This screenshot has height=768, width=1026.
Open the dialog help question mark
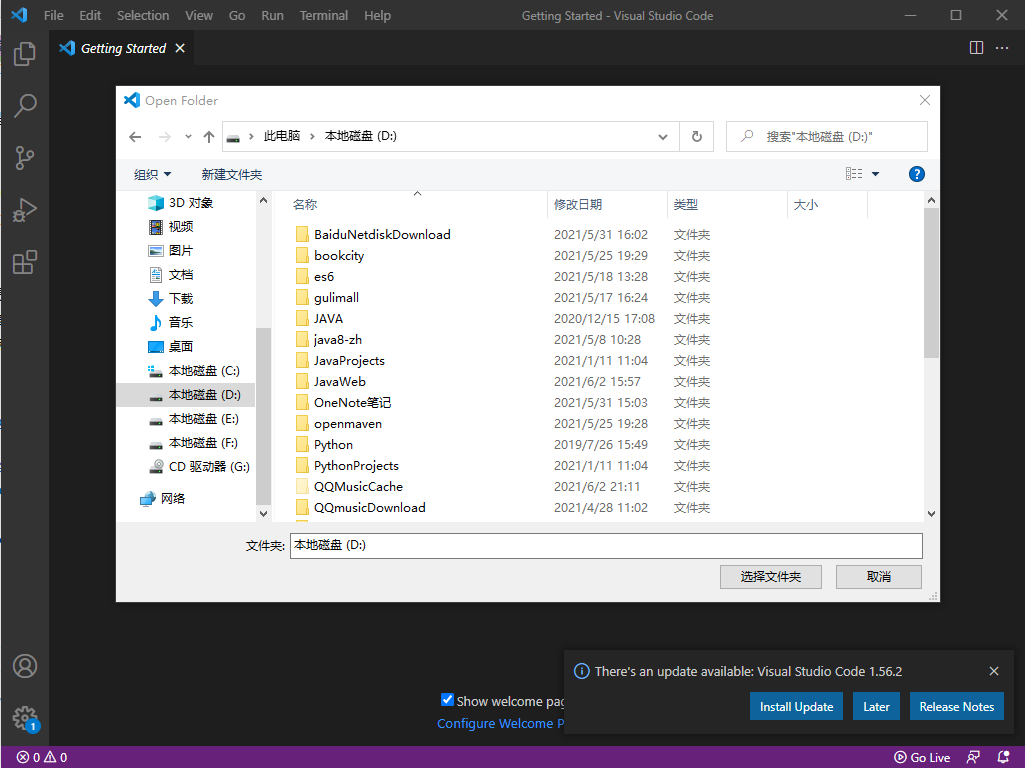(917, 174)
